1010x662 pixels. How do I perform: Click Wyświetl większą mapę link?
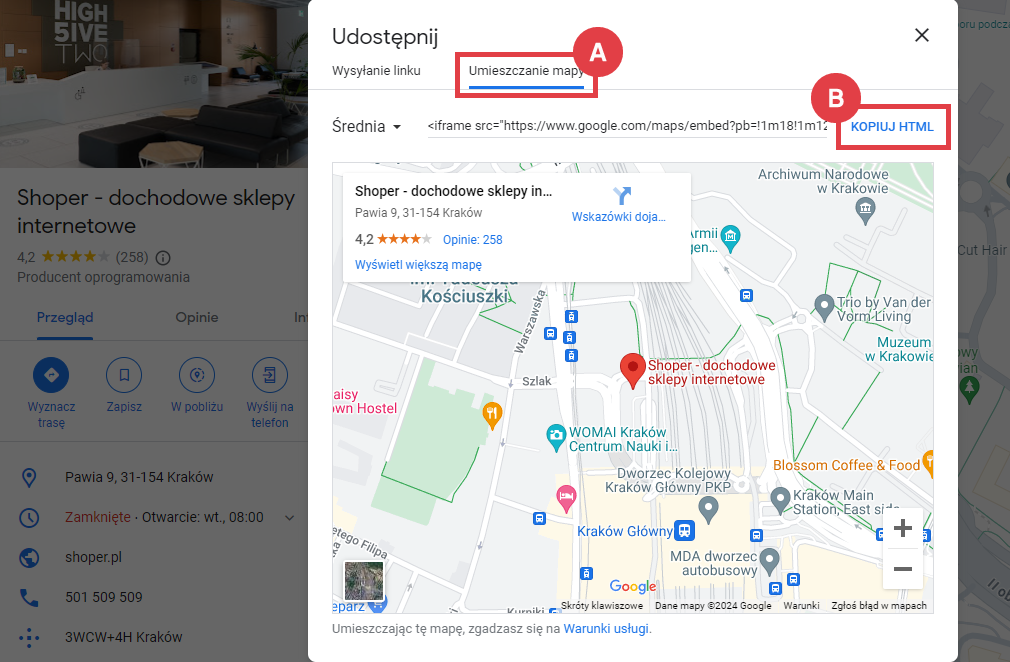point(418,265)
